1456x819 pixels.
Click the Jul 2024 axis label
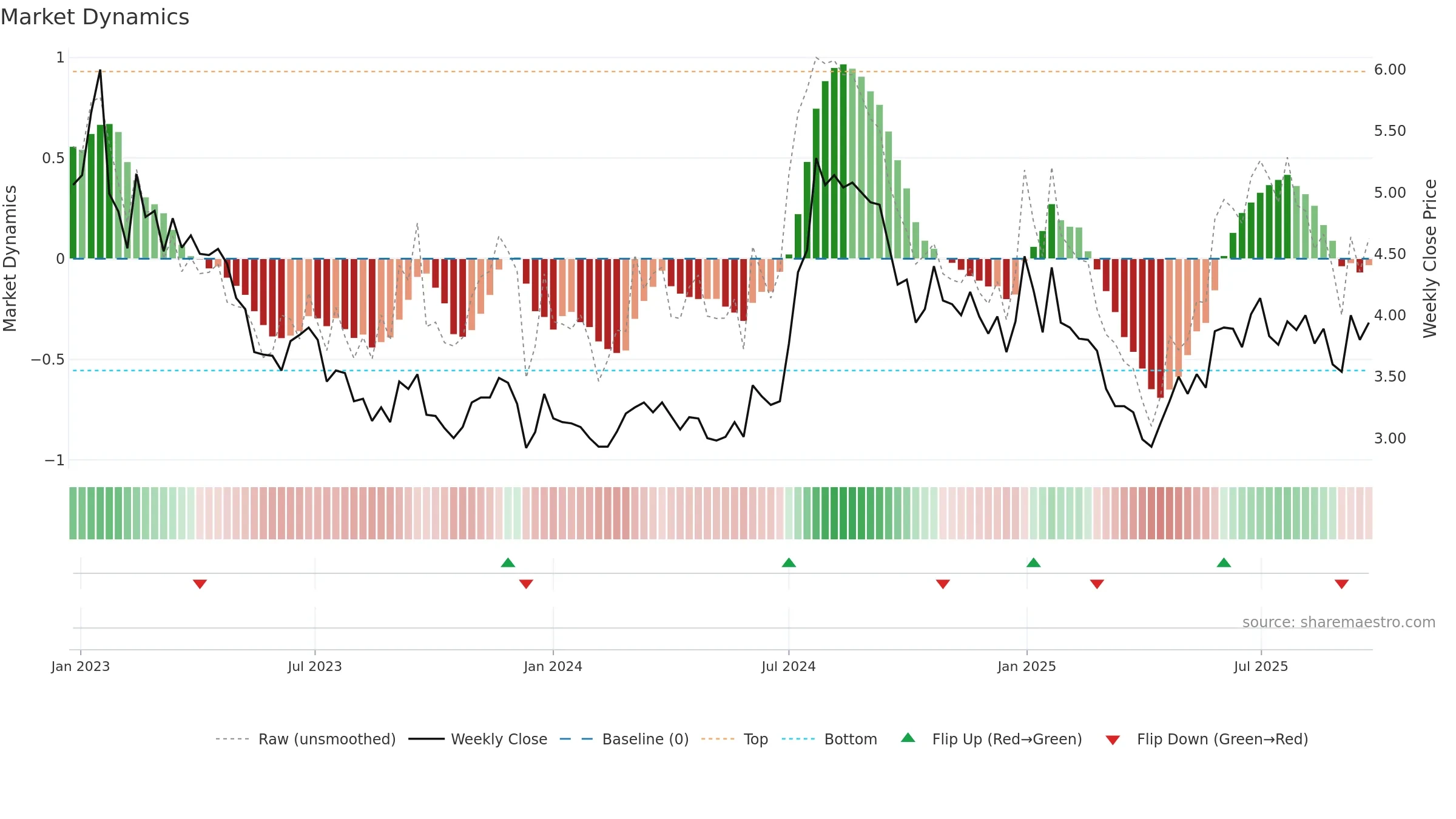pos(789,666)
